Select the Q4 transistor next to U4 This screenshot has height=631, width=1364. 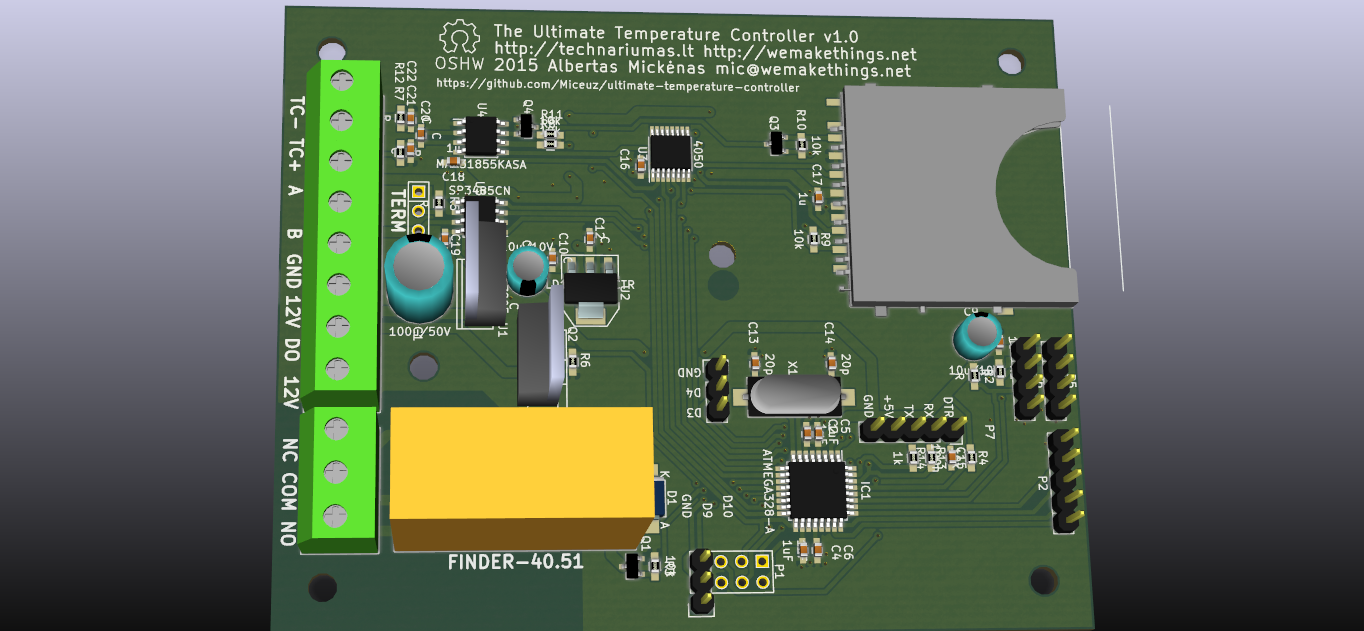pos(526,124)
